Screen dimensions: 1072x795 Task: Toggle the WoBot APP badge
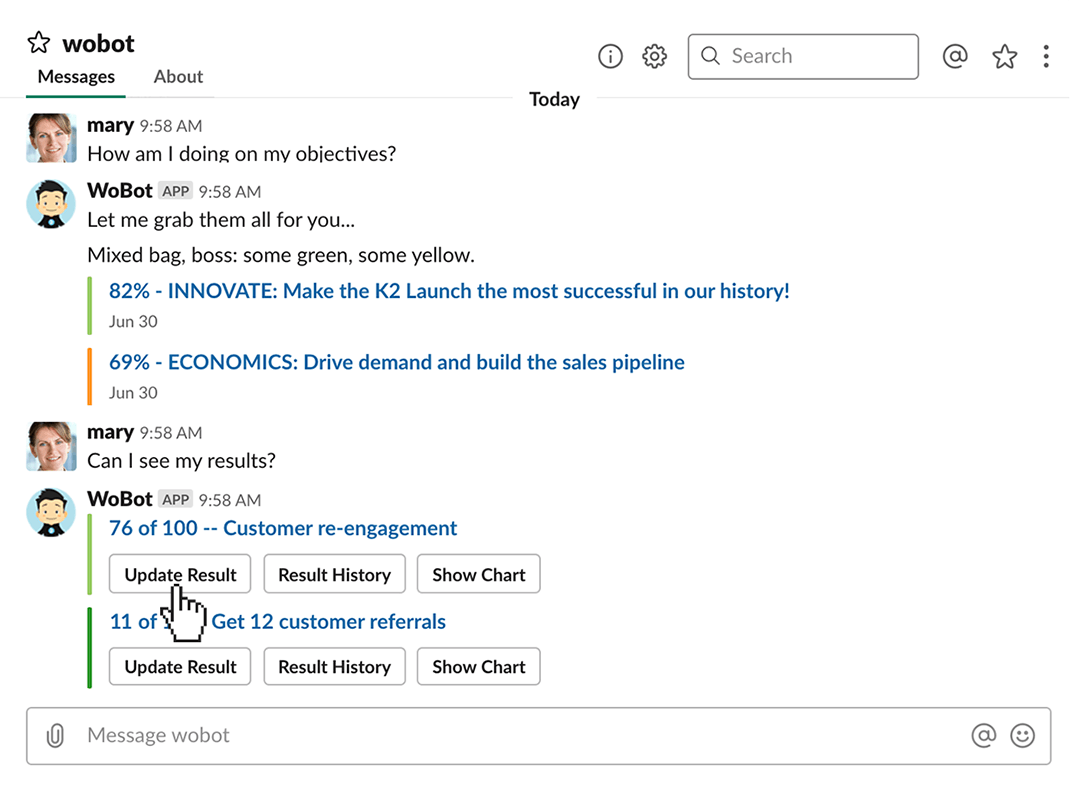[x=174, y=190]
